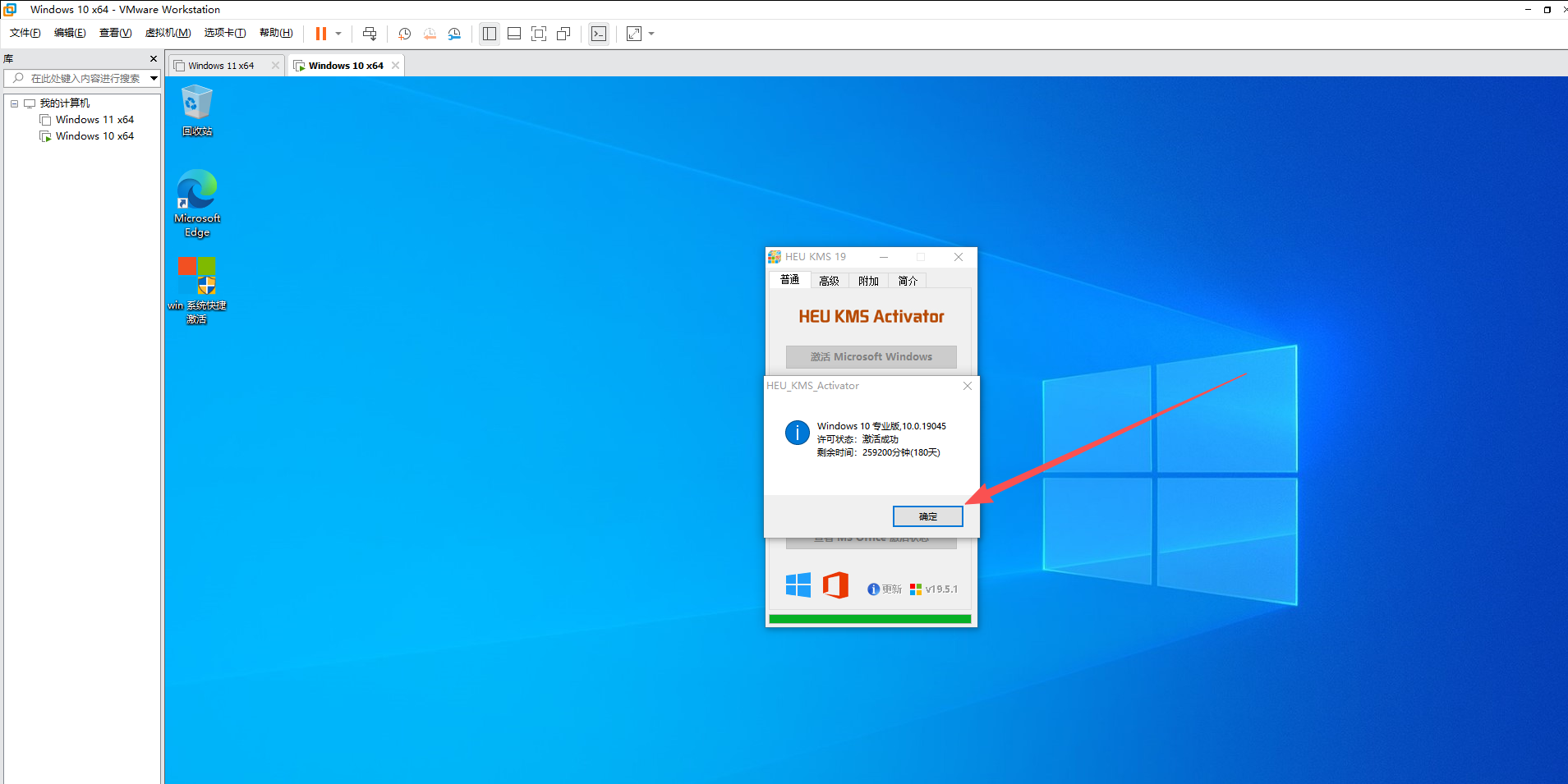Click the 激活 Microsoft Windows button
The width and height of the screenshot is (1568, 784).
point(871,357)
